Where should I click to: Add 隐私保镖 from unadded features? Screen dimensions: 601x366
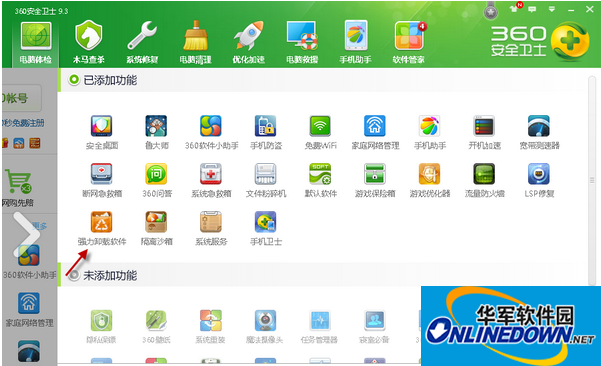(x=102, y=326)
